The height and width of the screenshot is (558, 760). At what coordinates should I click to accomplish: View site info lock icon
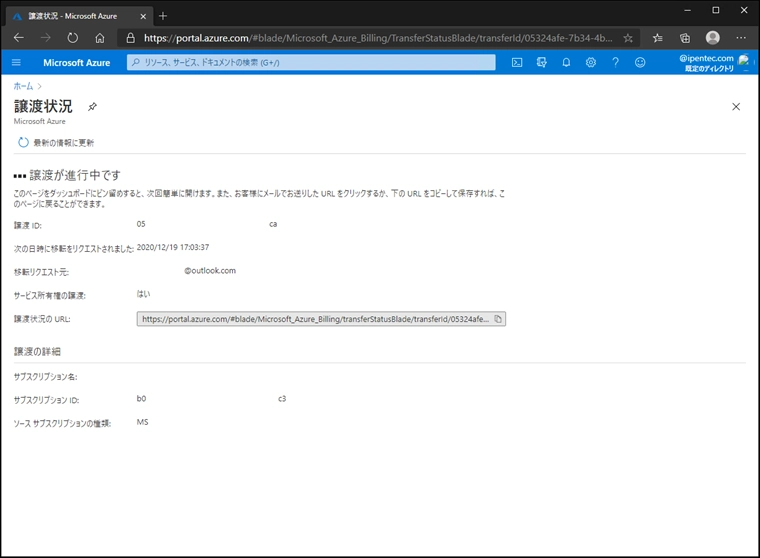tap(130, 38)
